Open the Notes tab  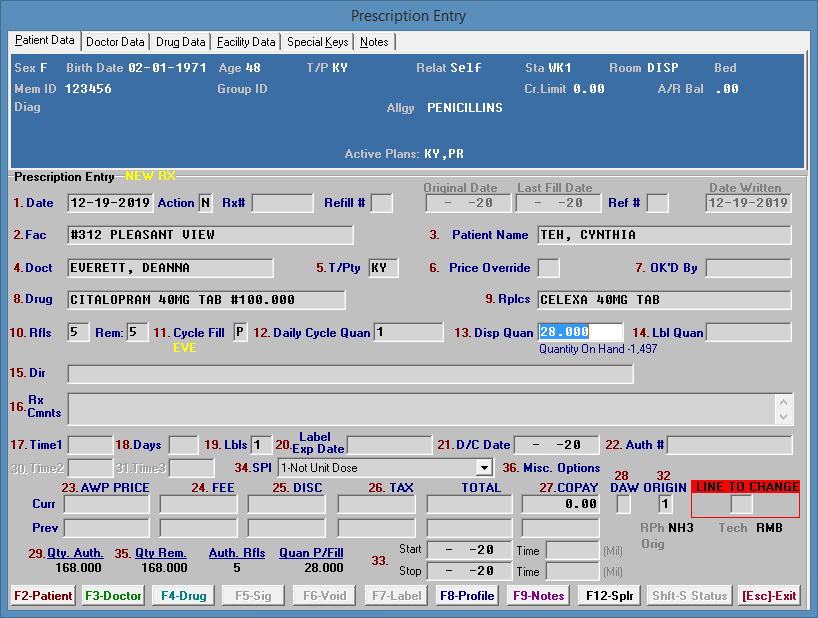(375, 42)
